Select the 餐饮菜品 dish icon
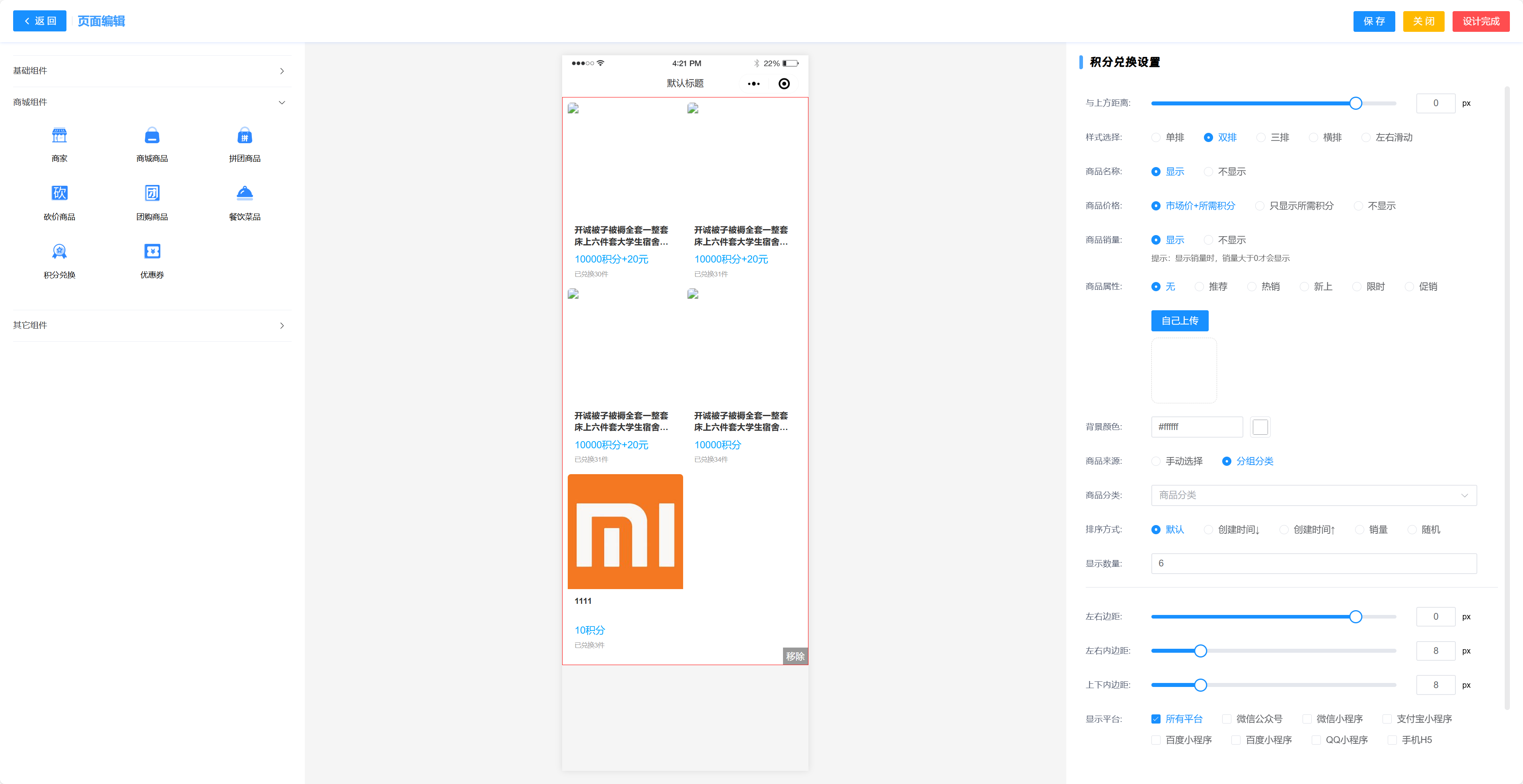This screenshot has height=784, width=1523. coord(244,193)
